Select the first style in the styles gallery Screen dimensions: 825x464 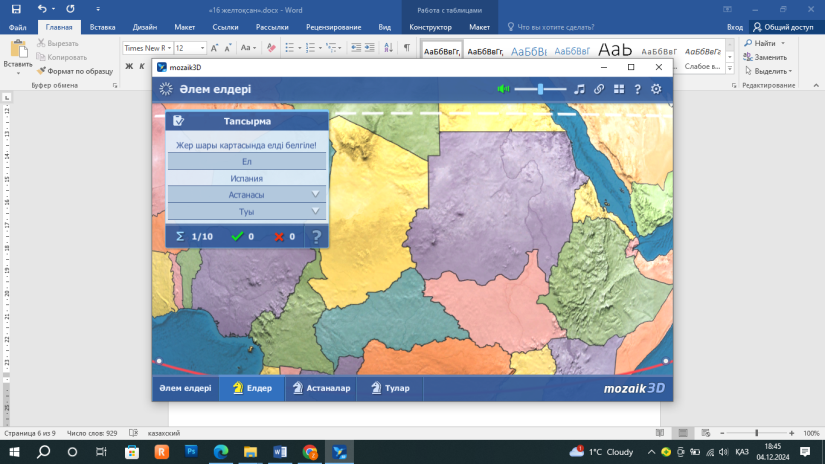click(442, 51)
